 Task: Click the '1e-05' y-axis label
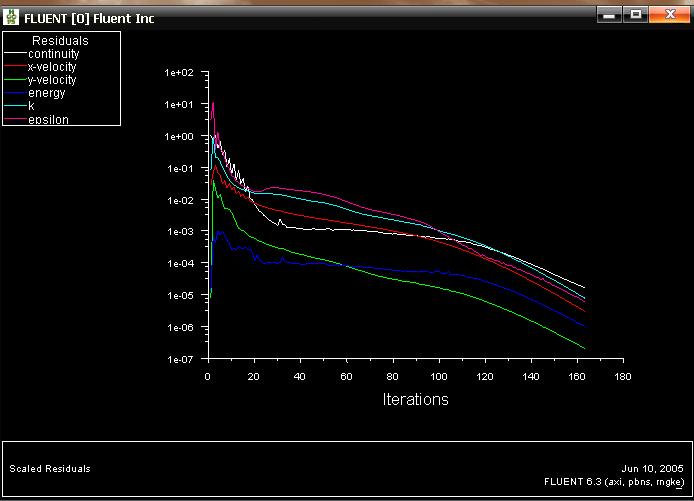point(180,295)
